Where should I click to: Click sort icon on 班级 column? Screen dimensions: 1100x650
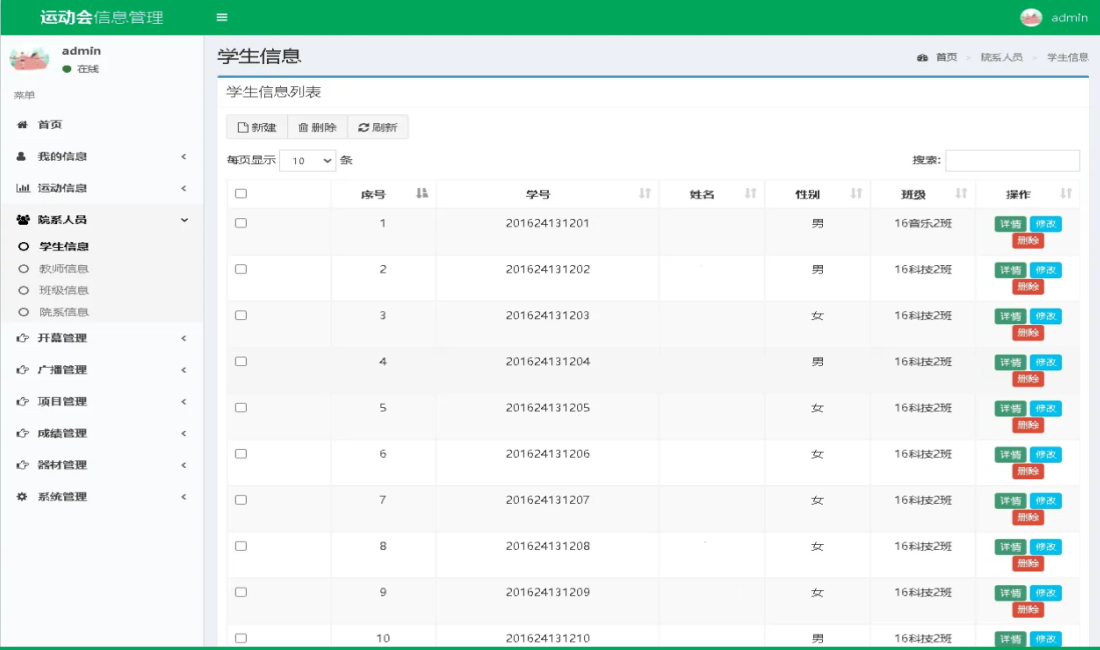(x=961, y=194)
